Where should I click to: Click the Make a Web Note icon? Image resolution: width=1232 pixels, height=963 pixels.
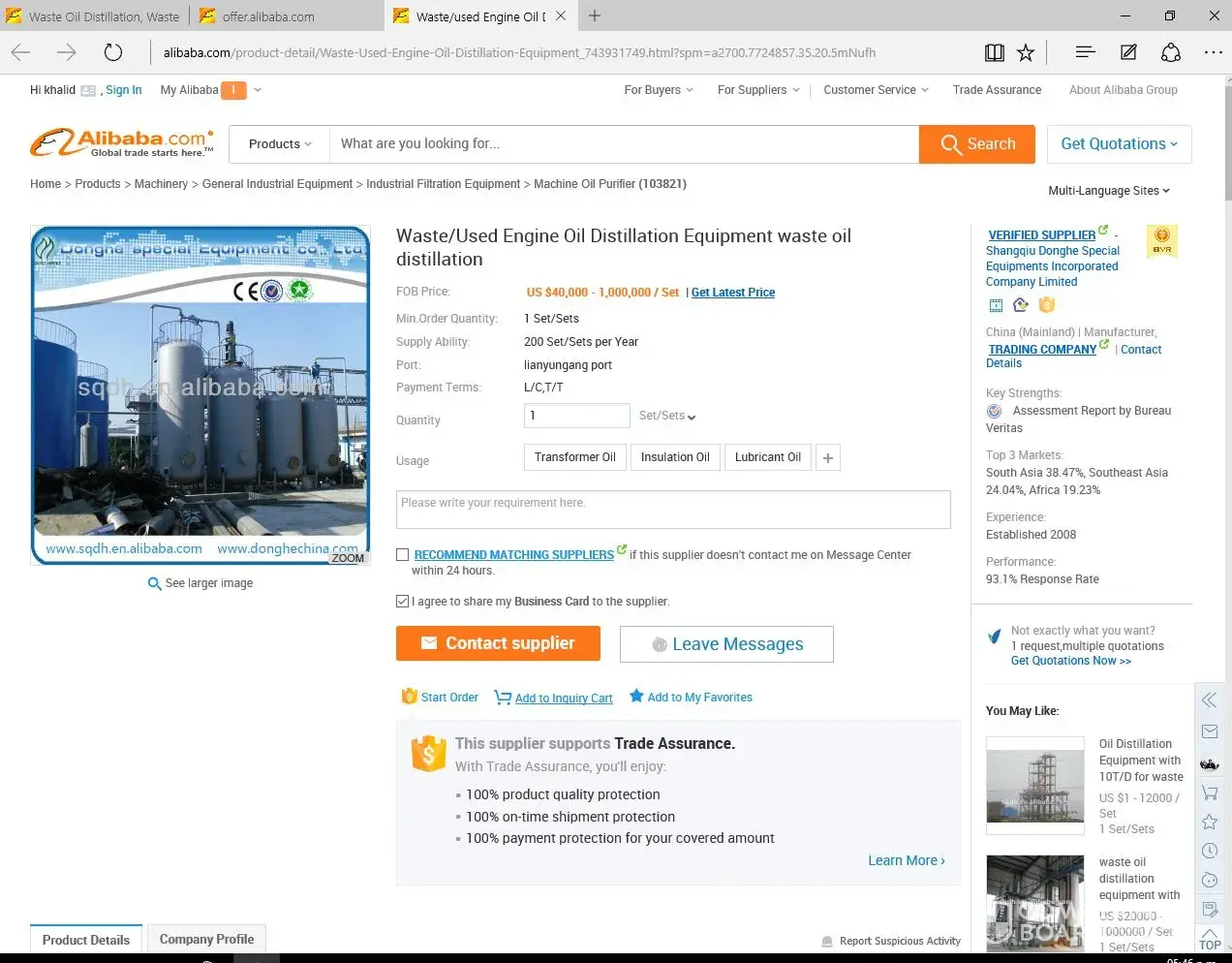pyautogui.click(x=1128, y=52)
